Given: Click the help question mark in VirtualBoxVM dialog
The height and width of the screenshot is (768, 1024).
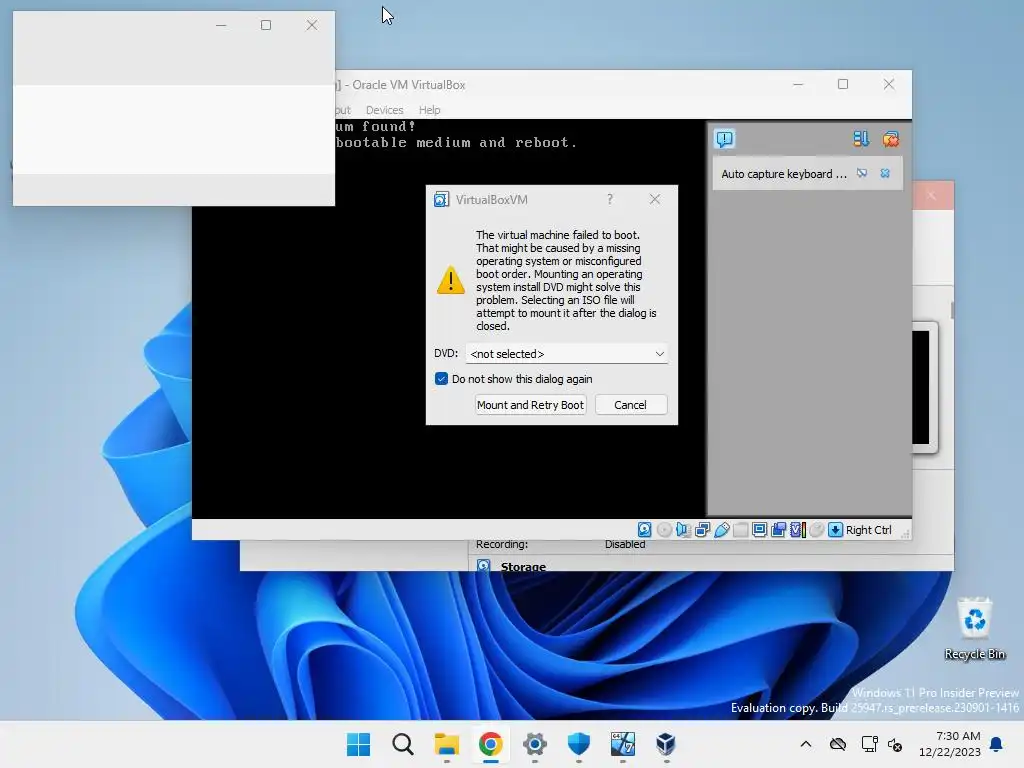Looking at the screenshot, I should pos(610,199).
